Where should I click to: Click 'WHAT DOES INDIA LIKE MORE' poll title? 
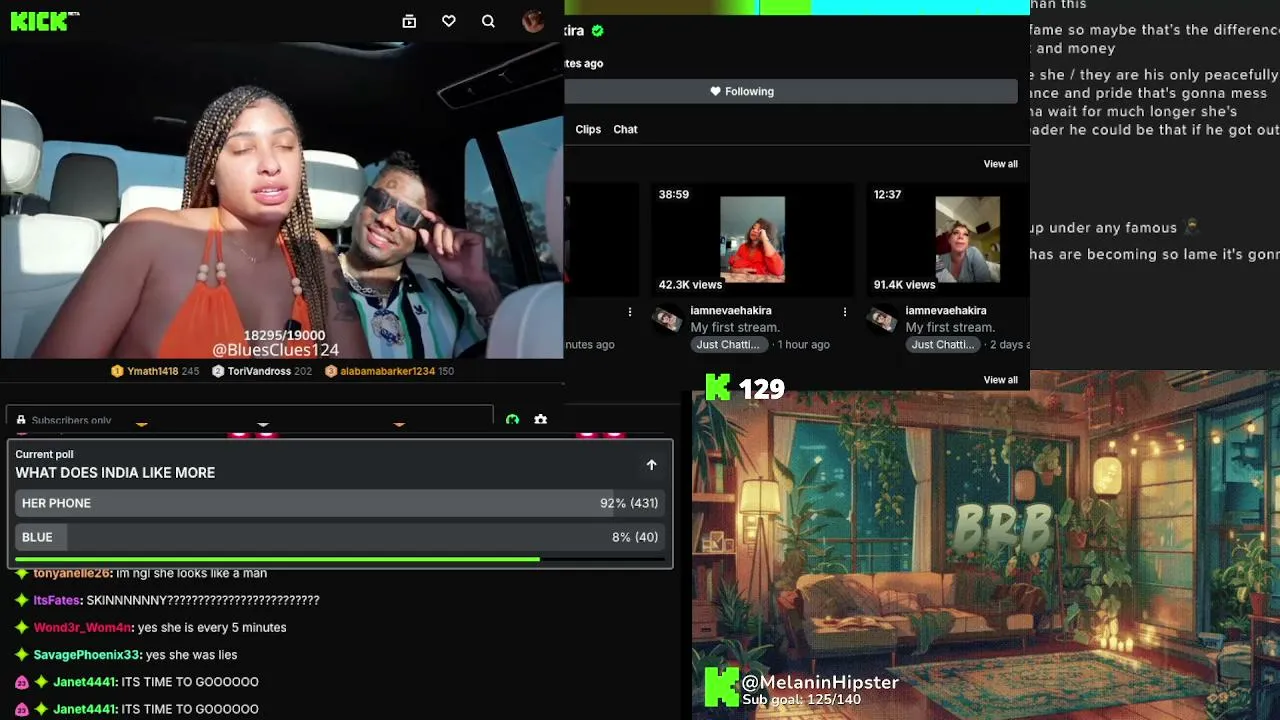click(115, 473)
